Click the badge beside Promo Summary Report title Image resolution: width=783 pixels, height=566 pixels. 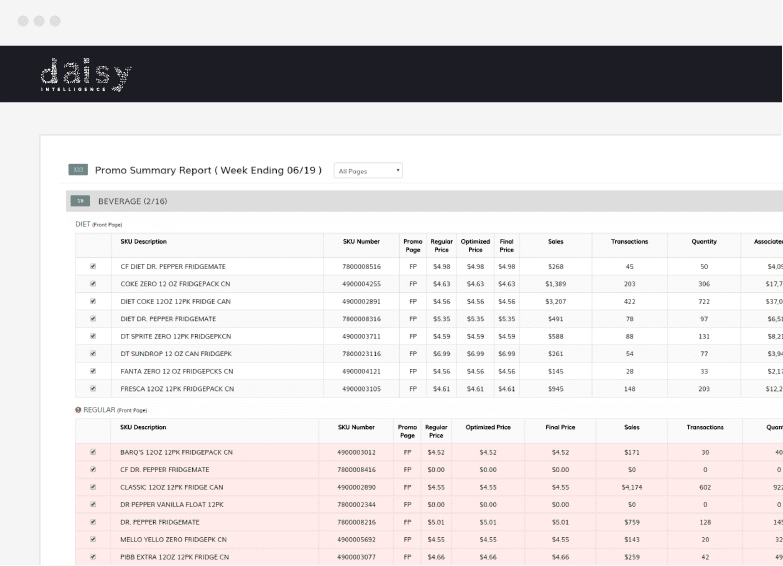point(78,170)
